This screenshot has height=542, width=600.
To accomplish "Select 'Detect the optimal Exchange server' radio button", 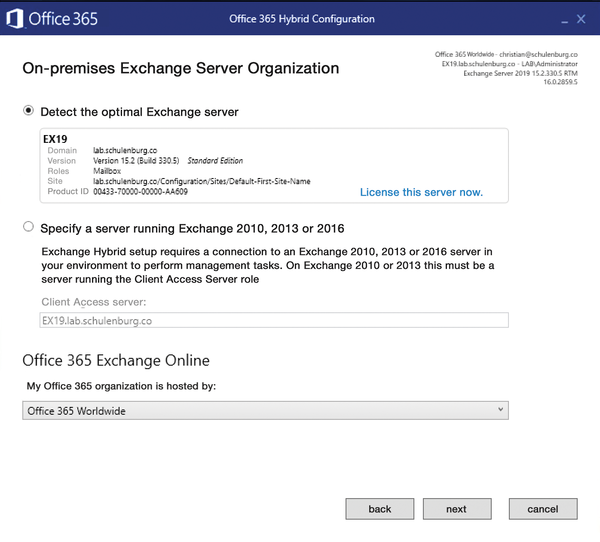I will click(x=28, y=111).
